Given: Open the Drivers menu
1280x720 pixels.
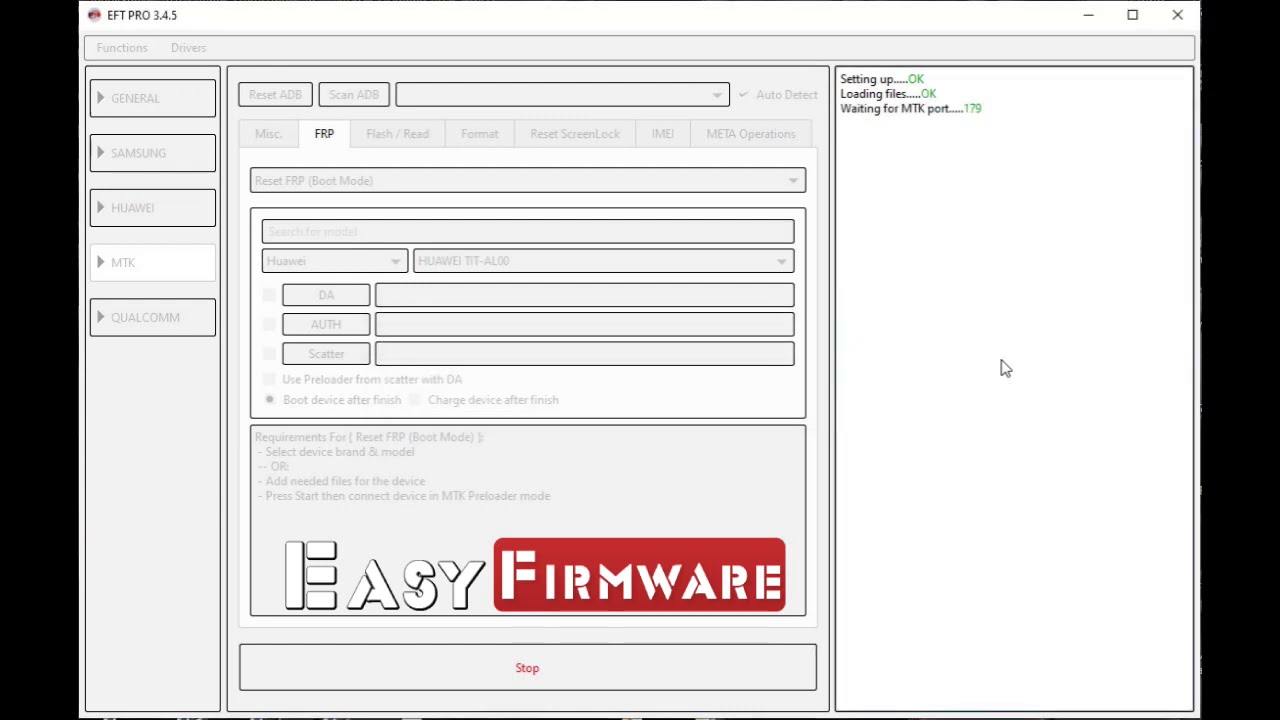Looking at the screenshot, I should [x=188, y=48].
